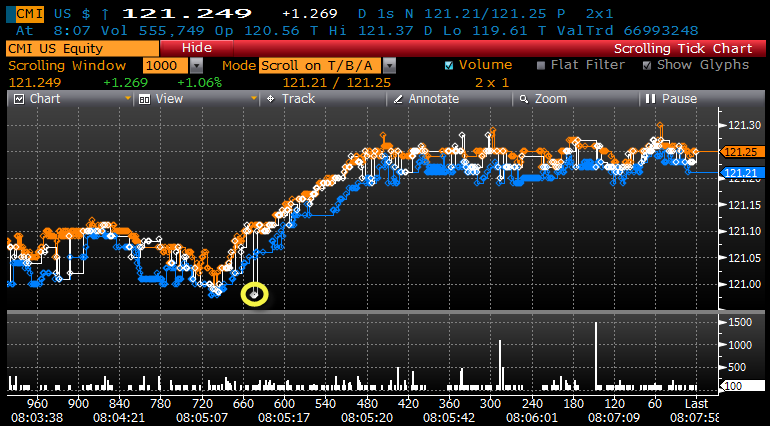Click the 08:07:09 time label
Screen dimensions: 770x426
click(614, 418)
